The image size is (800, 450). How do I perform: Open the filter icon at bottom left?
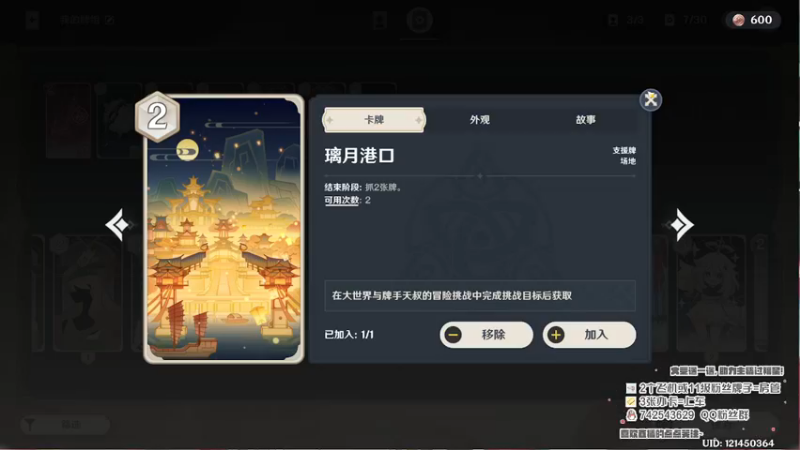(30, 424)
